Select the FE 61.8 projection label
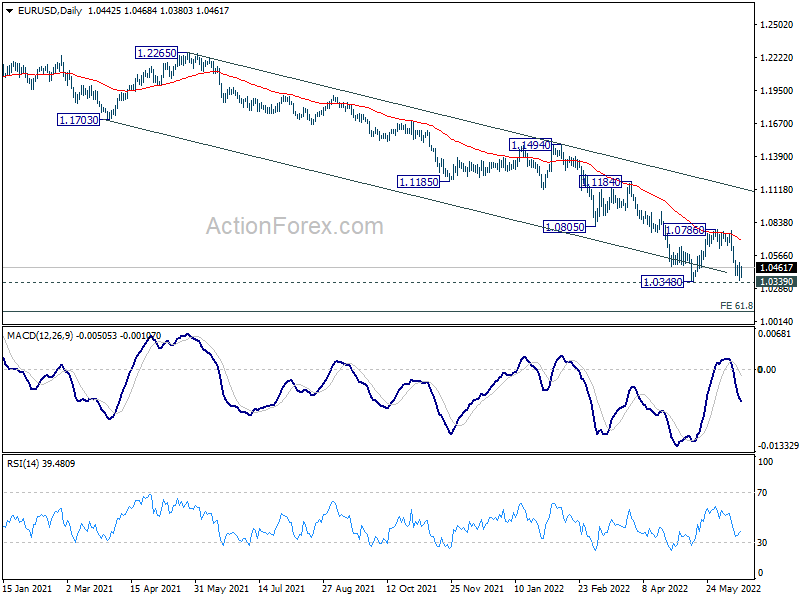800x600 pixels. 735,304
